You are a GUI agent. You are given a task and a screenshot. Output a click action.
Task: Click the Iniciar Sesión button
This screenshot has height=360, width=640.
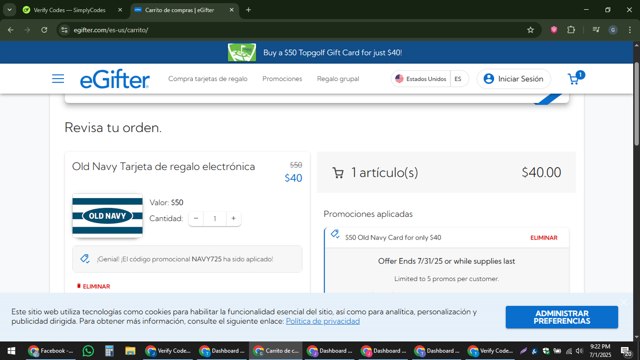tap(513, 79)
